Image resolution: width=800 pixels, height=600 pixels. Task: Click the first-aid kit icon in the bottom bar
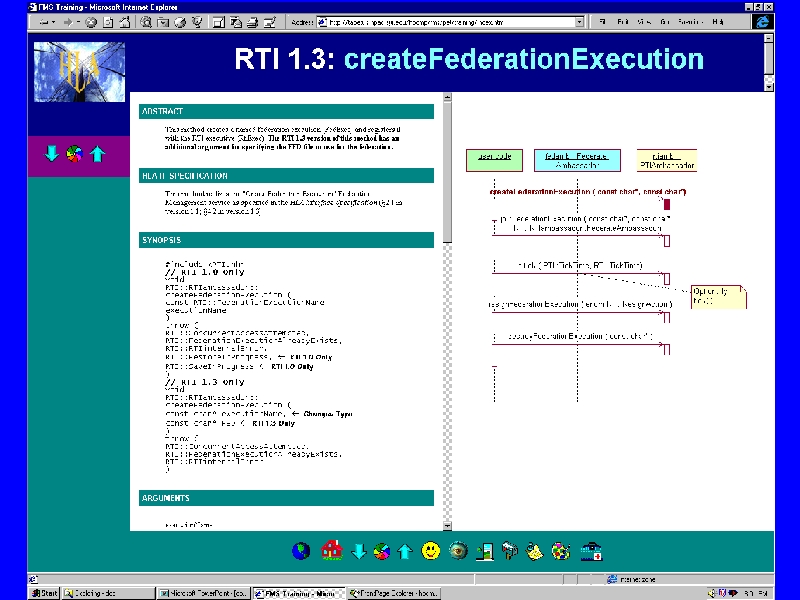pyautogui.click(x=591, y=552)
